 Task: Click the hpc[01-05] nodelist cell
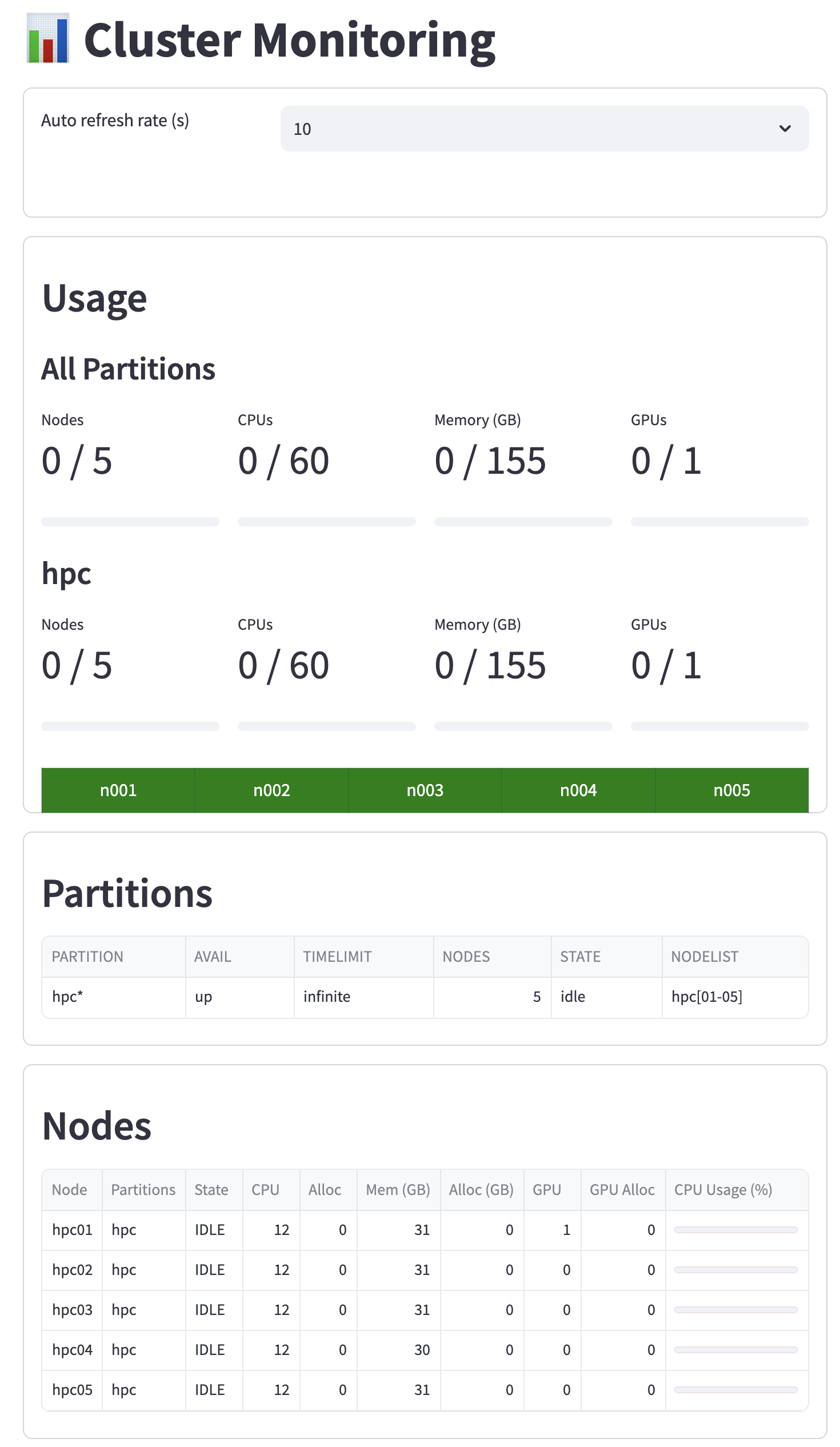(706, 997)
